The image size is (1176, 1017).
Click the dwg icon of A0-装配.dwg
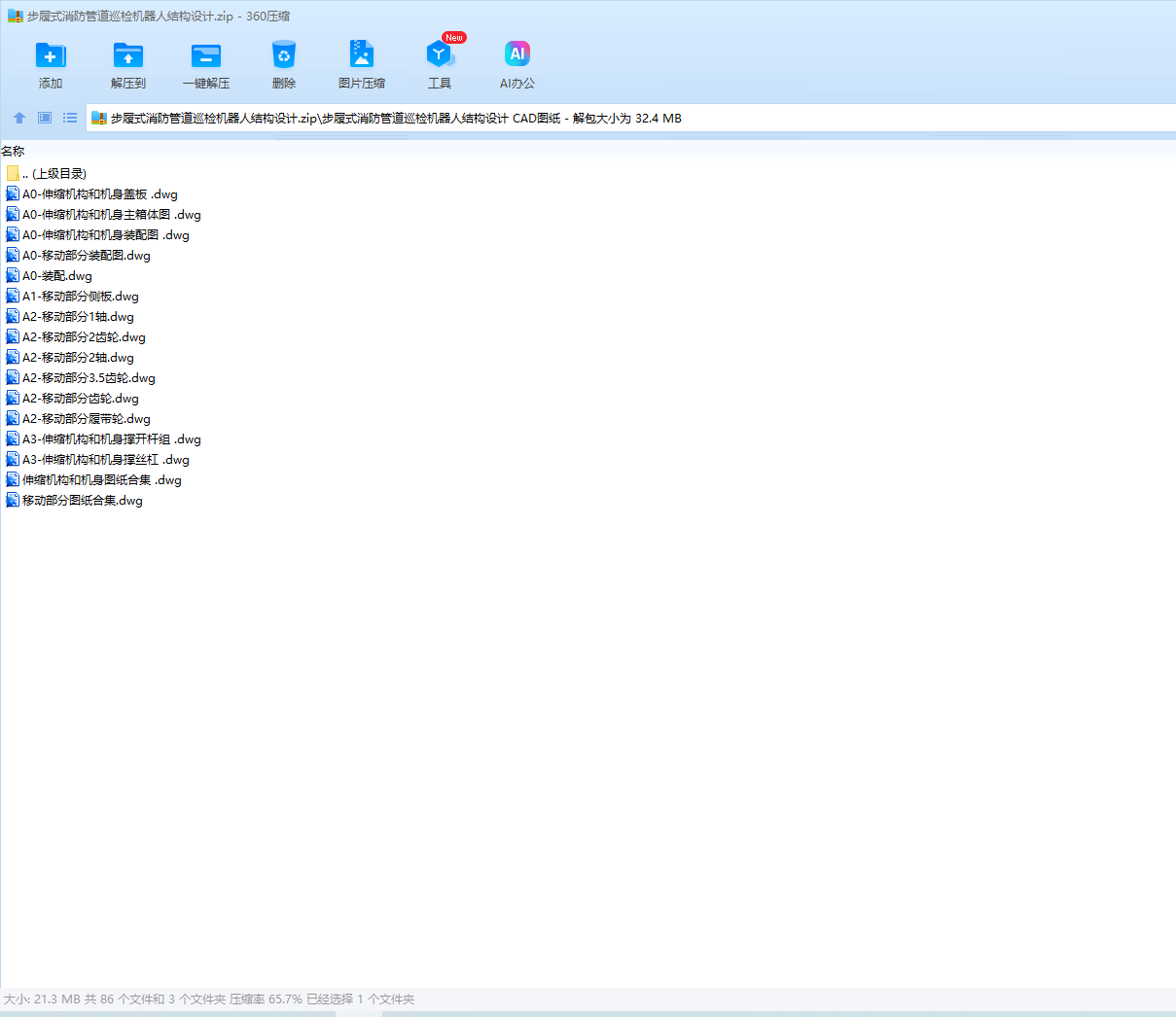click(x=13, y=275)
